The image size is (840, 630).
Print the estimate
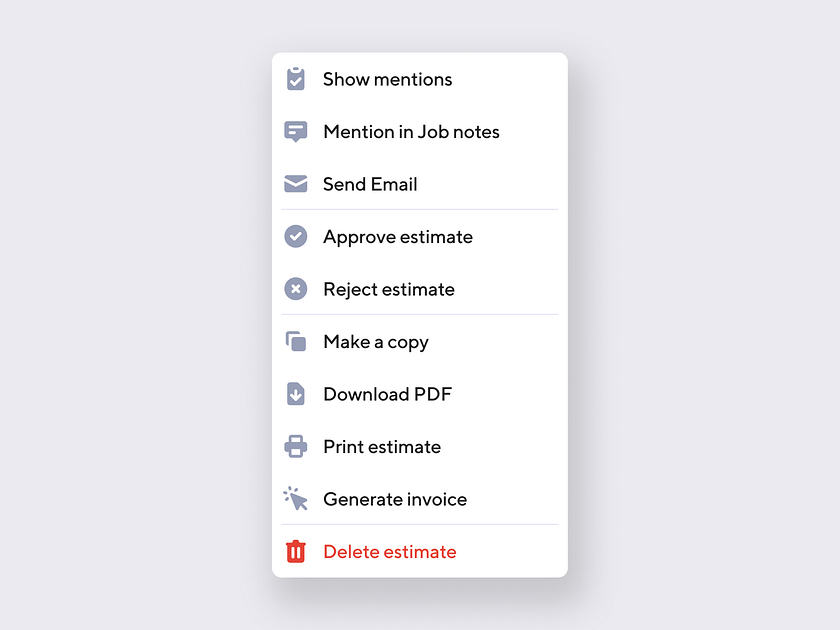coord(381,446)
